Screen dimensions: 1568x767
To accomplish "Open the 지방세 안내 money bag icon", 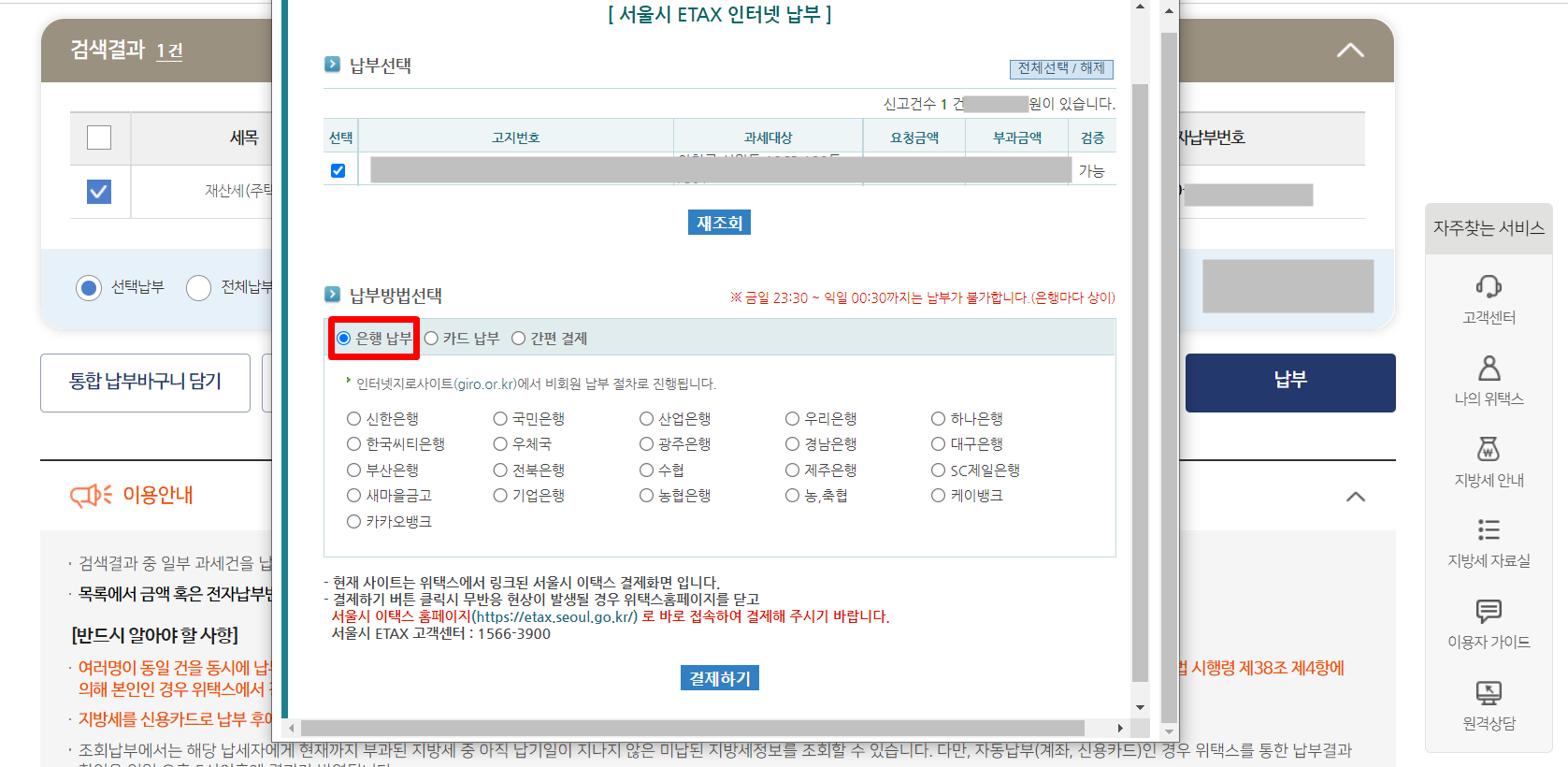I will point(1489,449).
